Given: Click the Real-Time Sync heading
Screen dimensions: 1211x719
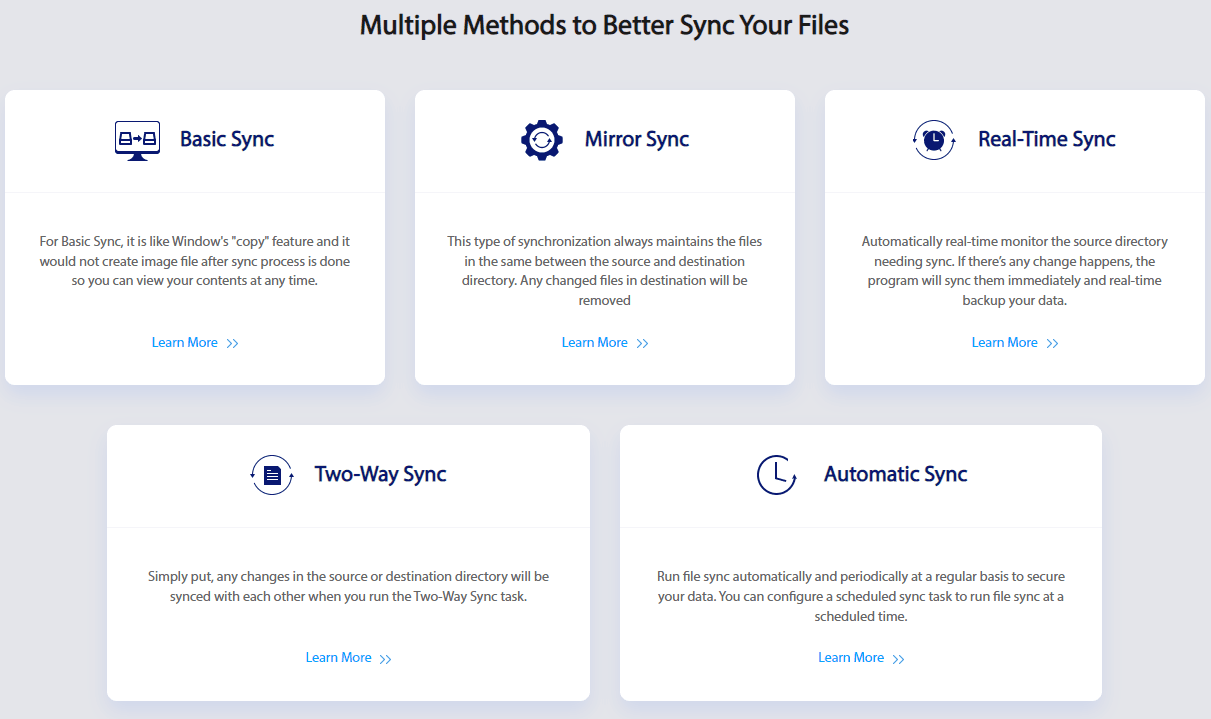Looking at the screenshot, I should coord(1047,140).
